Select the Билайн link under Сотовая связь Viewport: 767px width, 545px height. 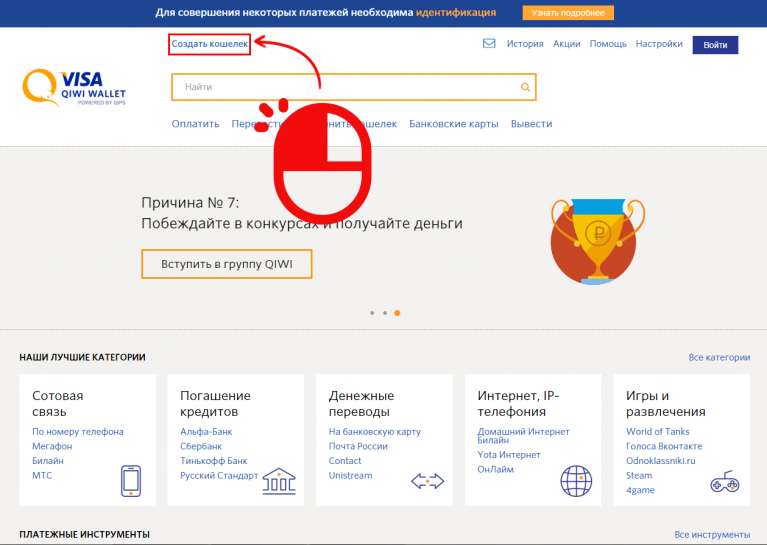pyautogui.click(x=48, y=461)
